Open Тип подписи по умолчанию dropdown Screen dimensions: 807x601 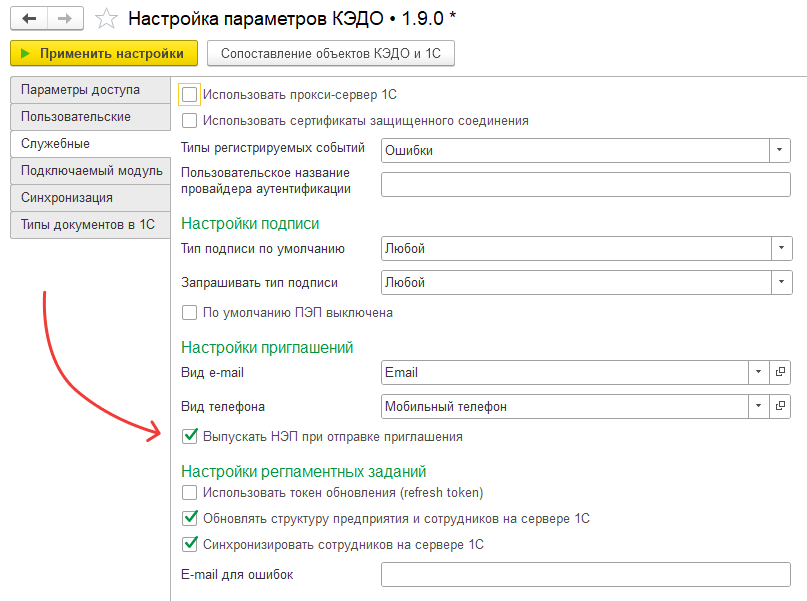click(781, 248)
